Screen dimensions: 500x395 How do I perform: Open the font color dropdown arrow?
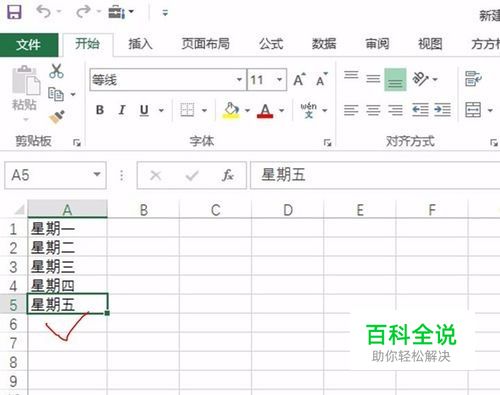282,110
